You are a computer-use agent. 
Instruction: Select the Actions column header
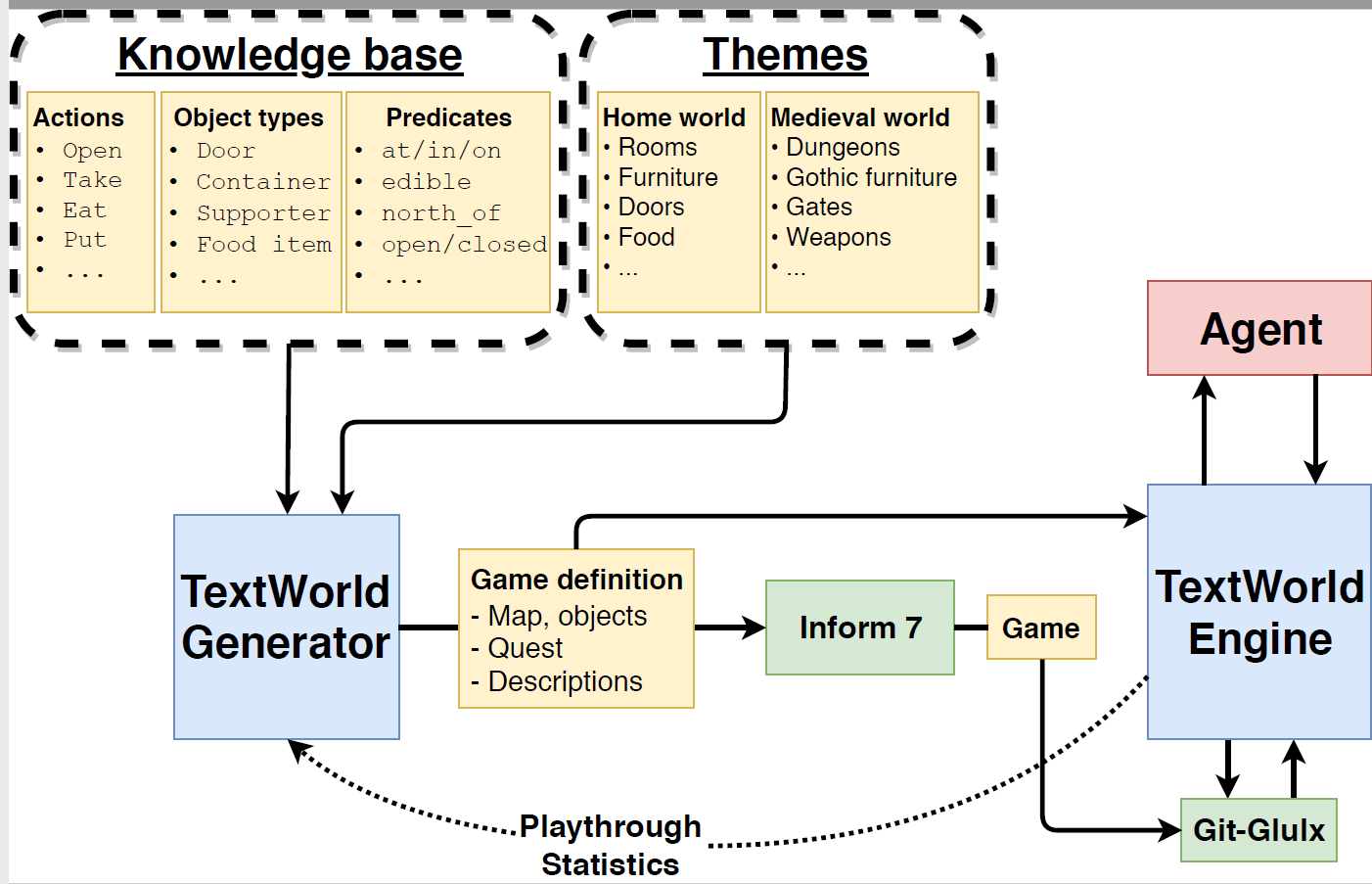[79, 117]
